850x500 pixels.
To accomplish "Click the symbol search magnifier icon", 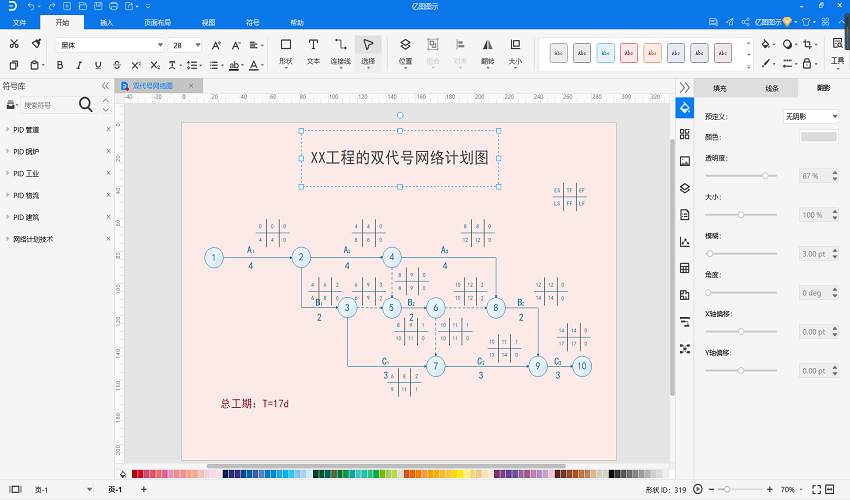I will coord(86,105).
